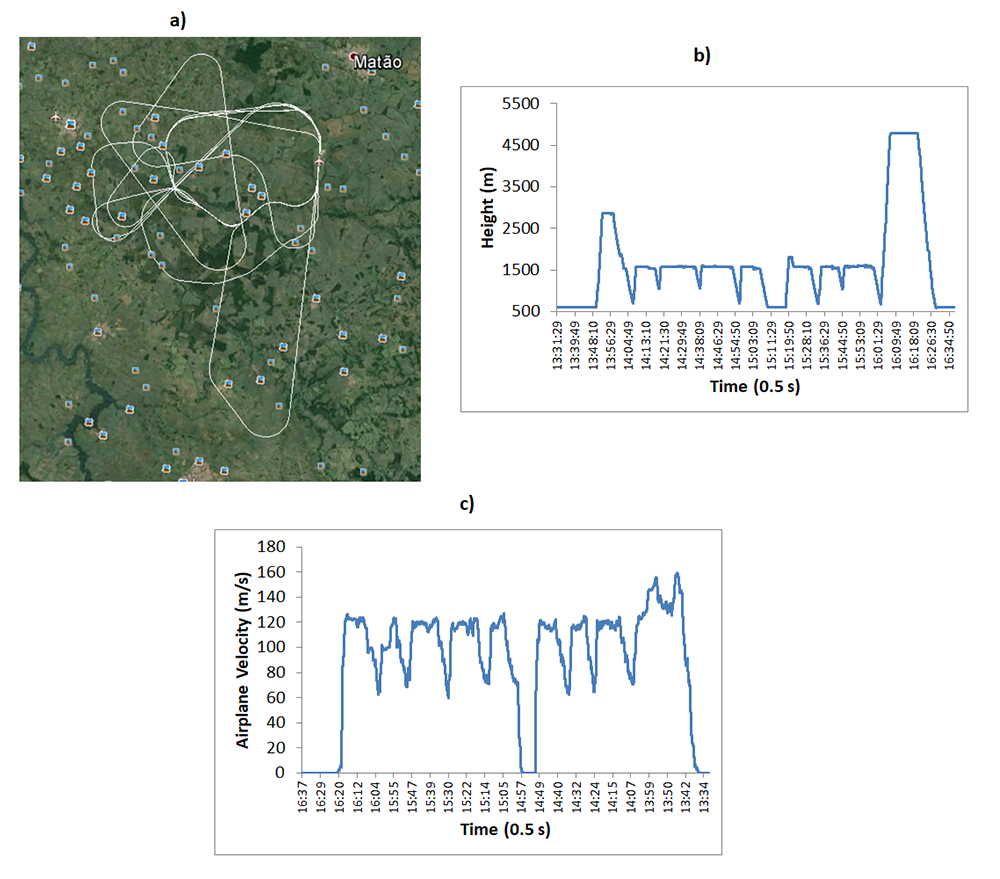Open the red Matão placemark pin
The height and width of the screenshot is (879, 1000).
coord(352,56)
